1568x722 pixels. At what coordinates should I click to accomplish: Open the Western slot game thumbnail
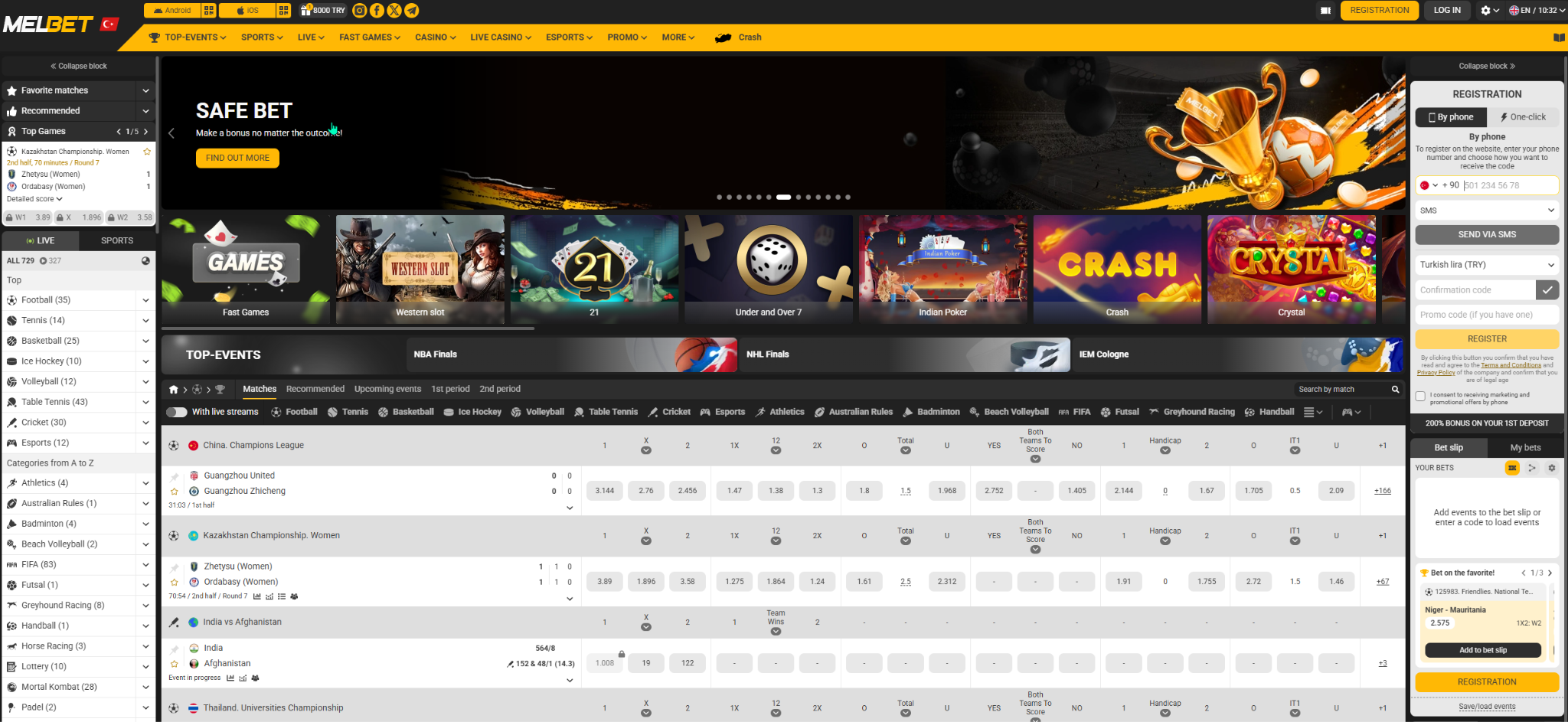pos(420,270)
